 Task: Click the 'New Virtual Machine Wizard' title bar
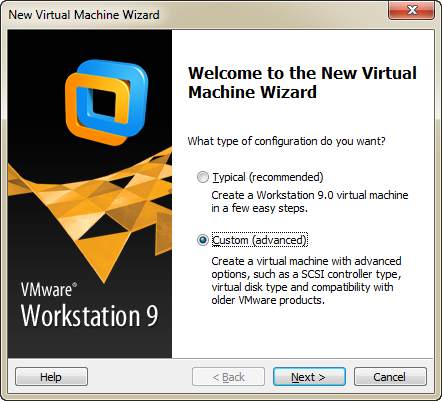84,15
